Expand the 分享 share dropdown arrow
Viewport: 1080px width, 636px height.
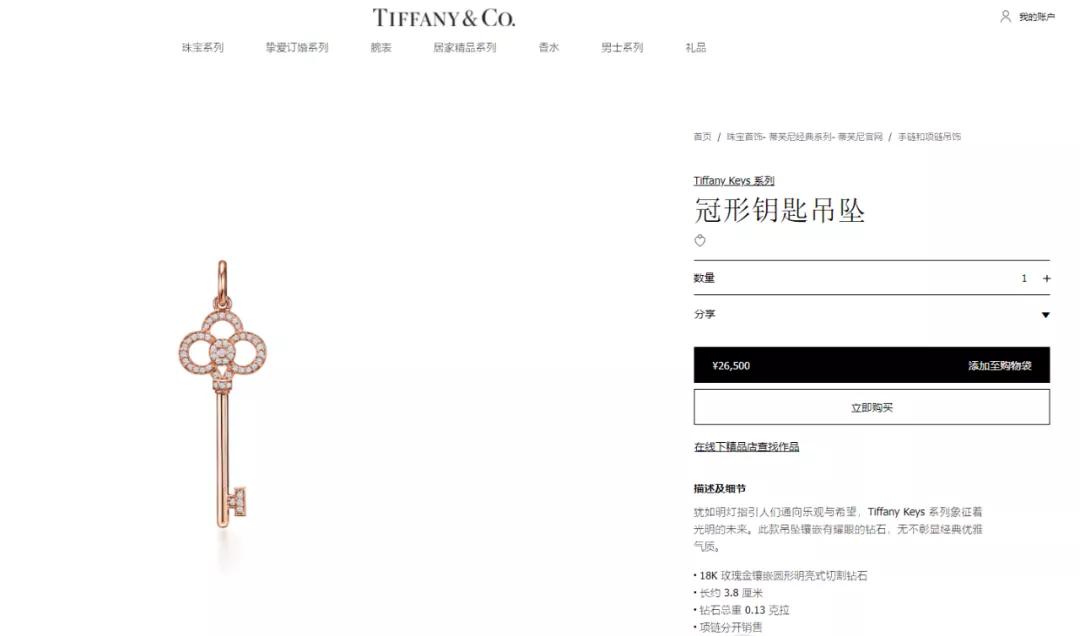pos(1046,315)
